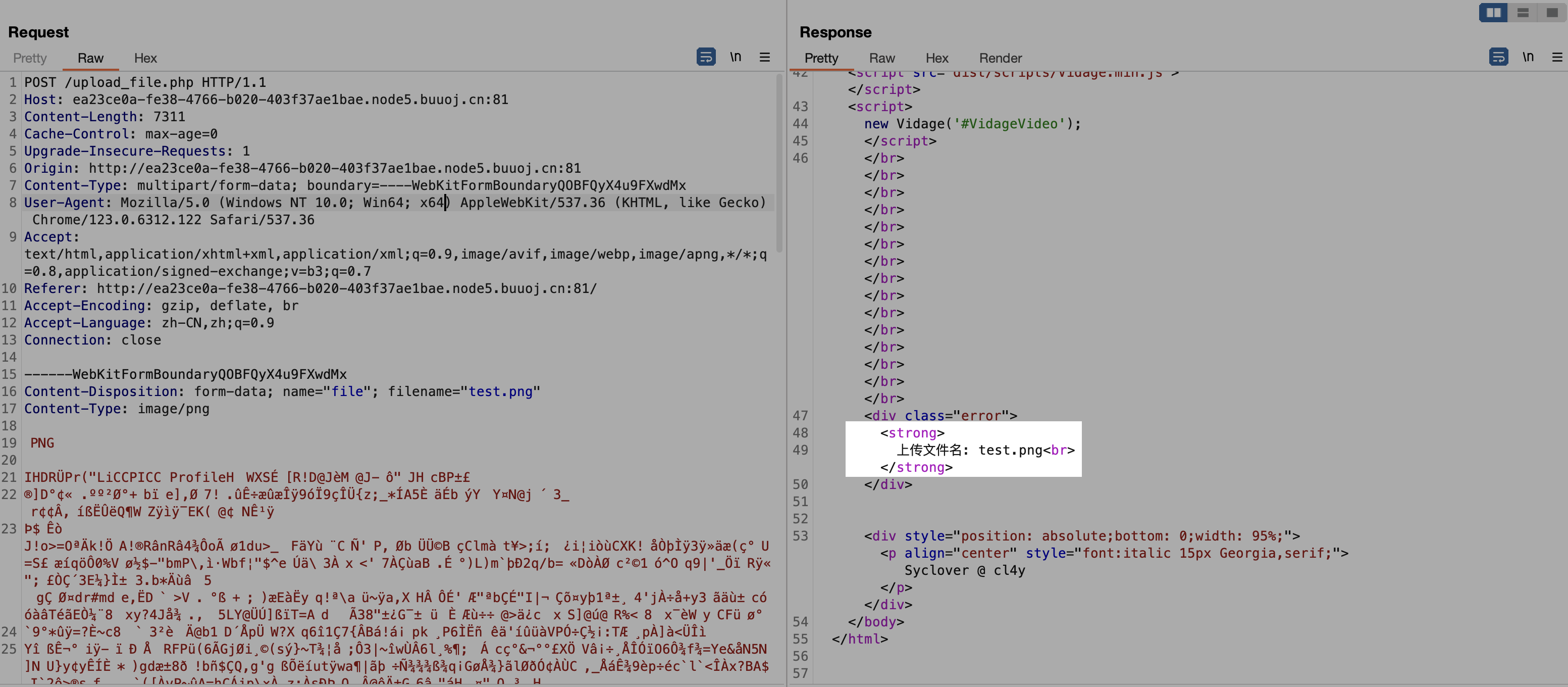Click the div position: absolute style line
This screenshot has width=1568, height=687.
[x=1082, y=536]
